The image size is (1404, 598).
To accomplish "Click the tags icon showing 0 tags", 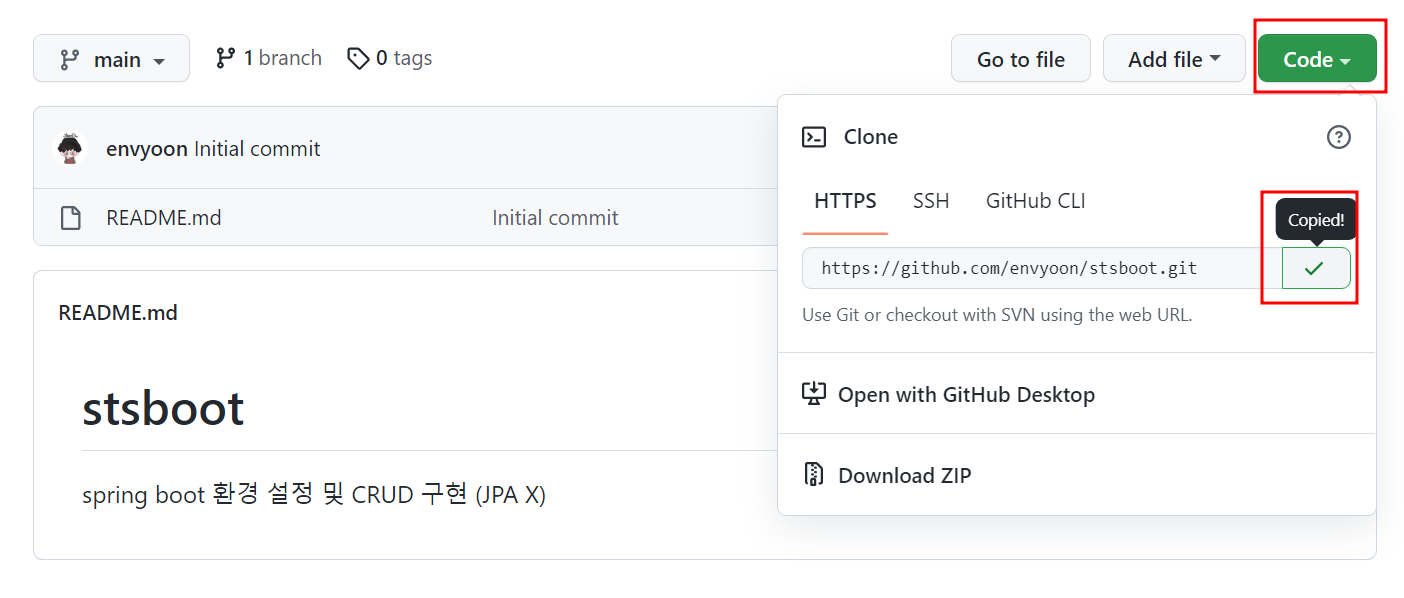I will pos(358,58).
